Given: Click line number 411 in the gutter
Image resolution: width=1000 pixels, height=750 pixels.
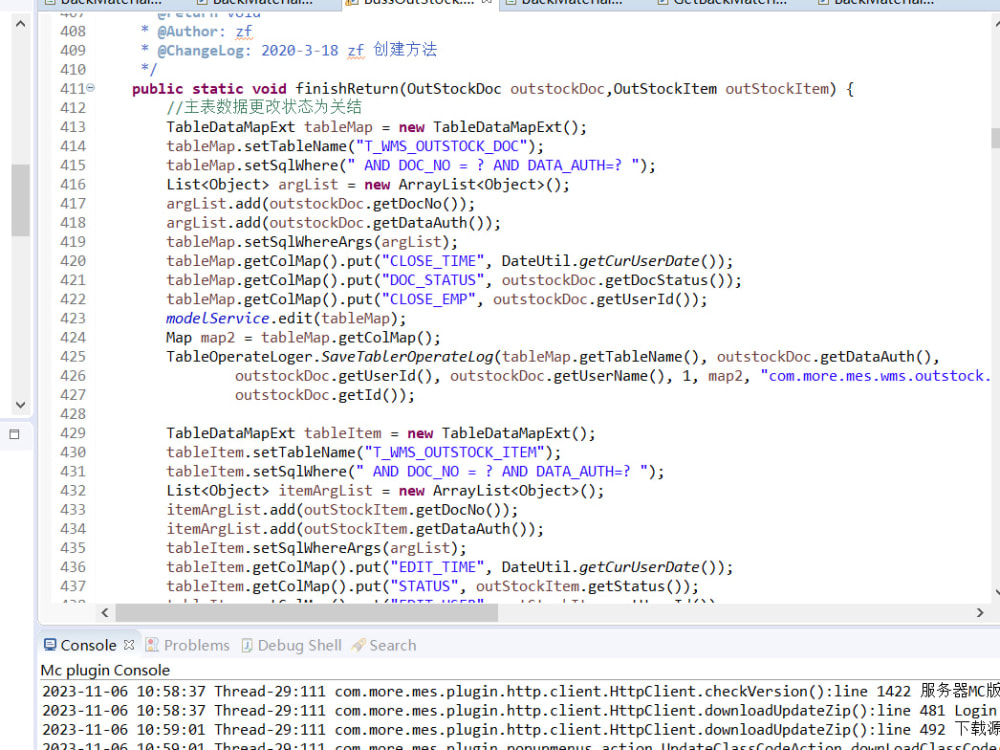Looking at the screenshot, I should click(x=73, y=89).
